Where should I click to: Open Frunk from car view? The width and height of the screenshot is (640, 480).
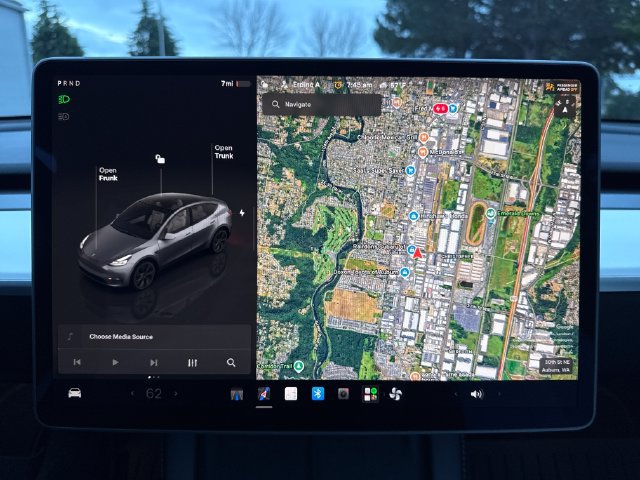point(108,174)
